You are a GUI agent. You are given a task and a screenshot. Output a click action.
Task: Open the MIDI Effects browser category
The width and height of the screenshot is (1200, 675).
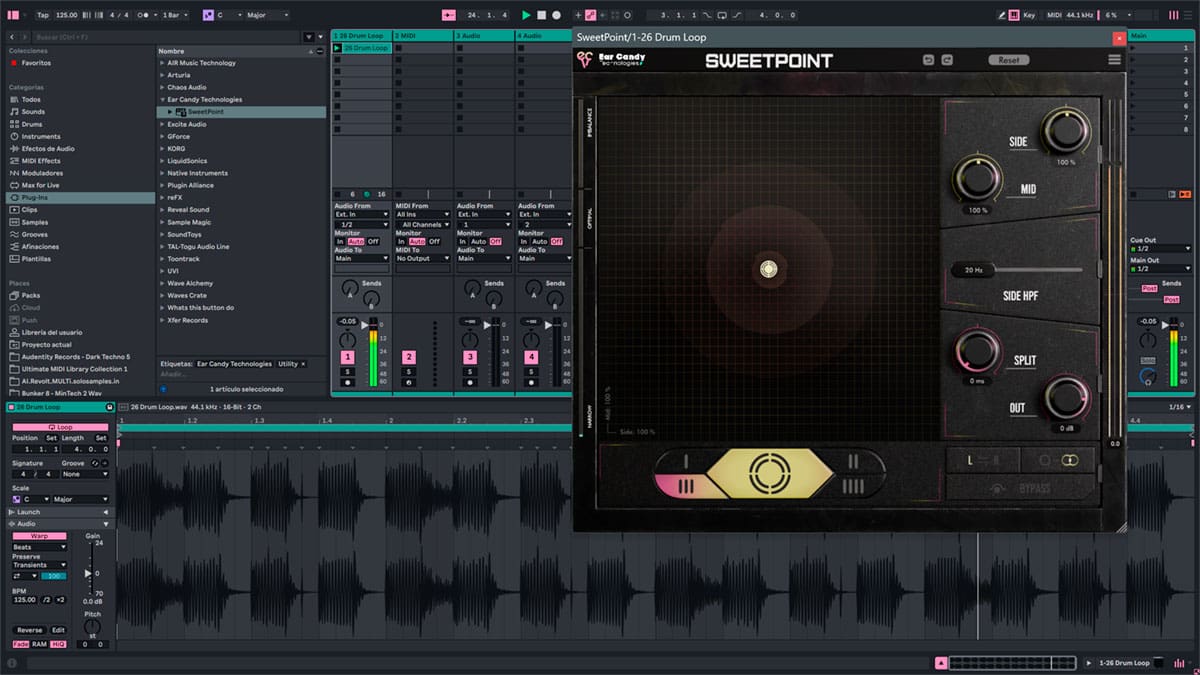pyautogui.click(x=41, y=161)
